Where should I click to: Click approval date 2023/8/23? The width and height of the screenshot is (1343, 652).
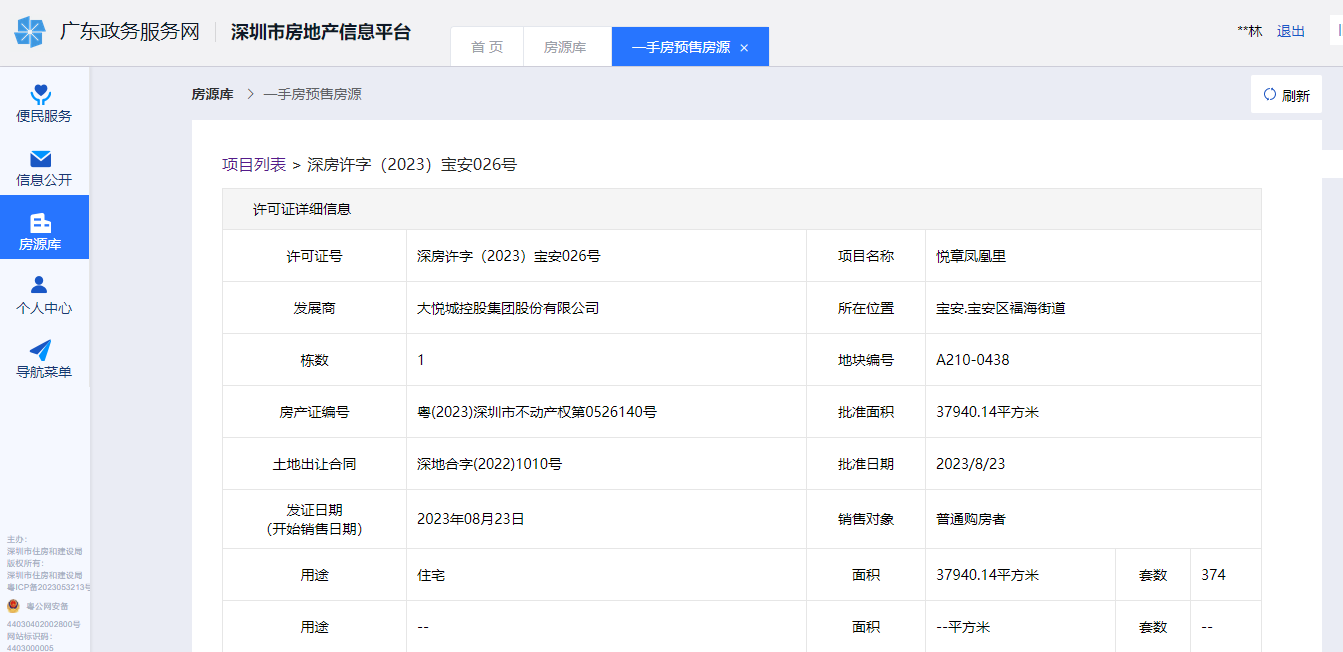tap(969, 464)
